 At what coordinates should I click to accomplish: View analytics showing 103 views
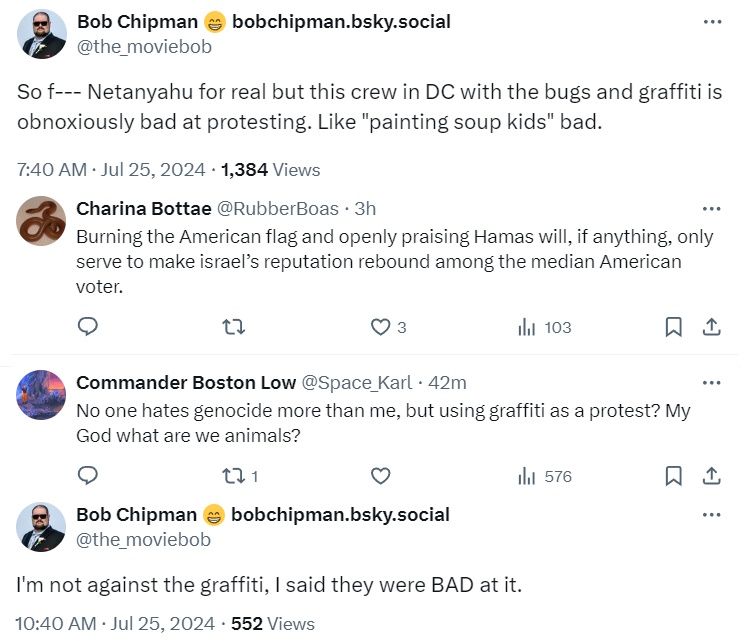click(544, 327)
